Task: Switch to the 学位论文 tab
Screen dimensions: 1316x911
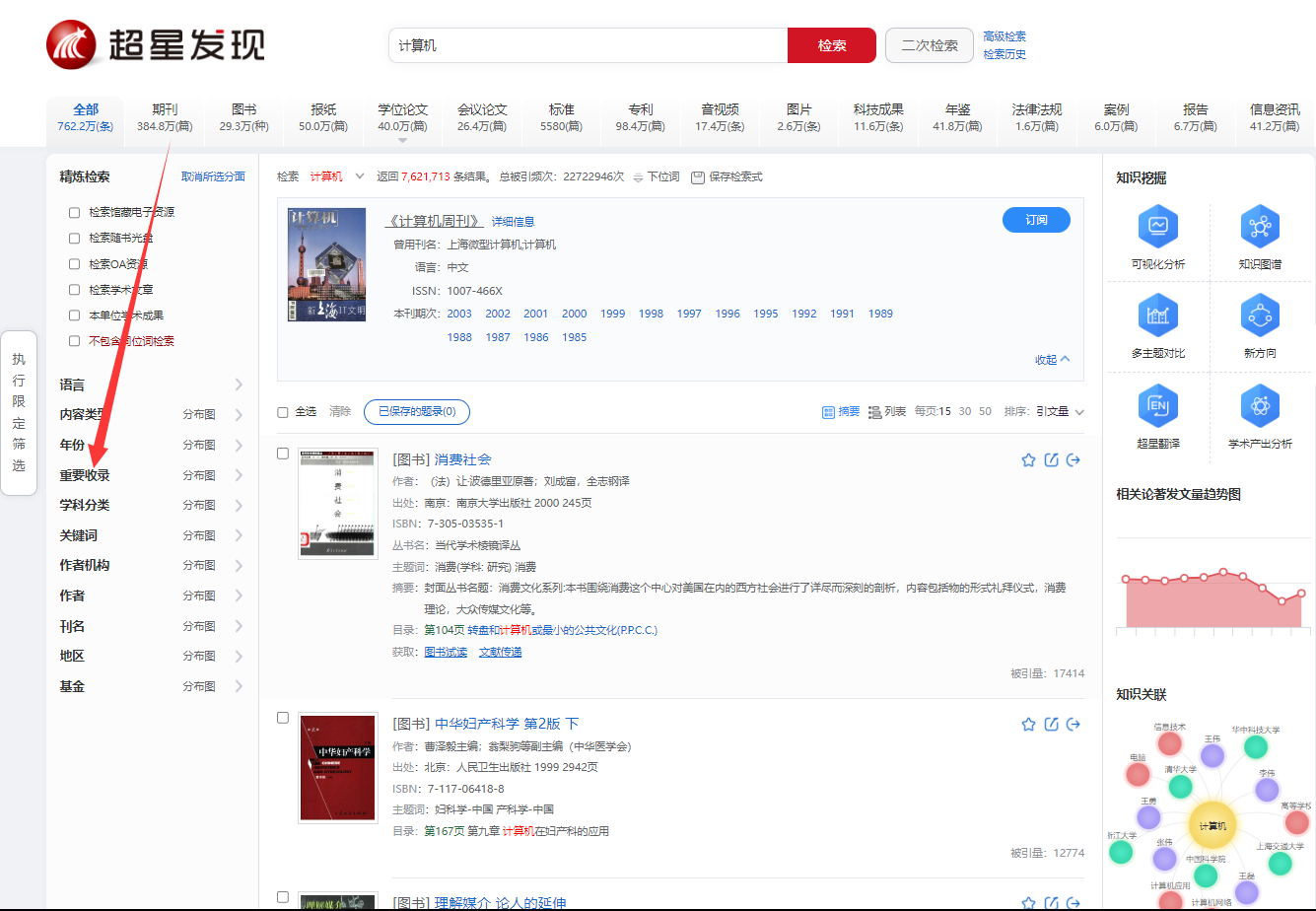Action: pyautogui.click(x=402, y=117)
